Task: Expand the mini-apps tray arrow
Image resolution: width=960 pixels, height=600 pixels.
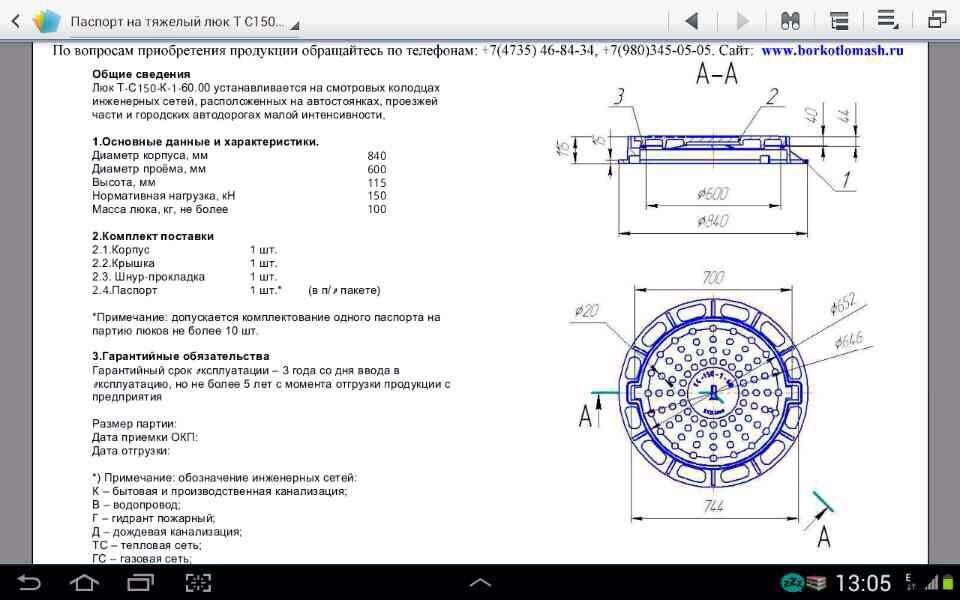Action: pyautogui.click(x=479, y=582)
